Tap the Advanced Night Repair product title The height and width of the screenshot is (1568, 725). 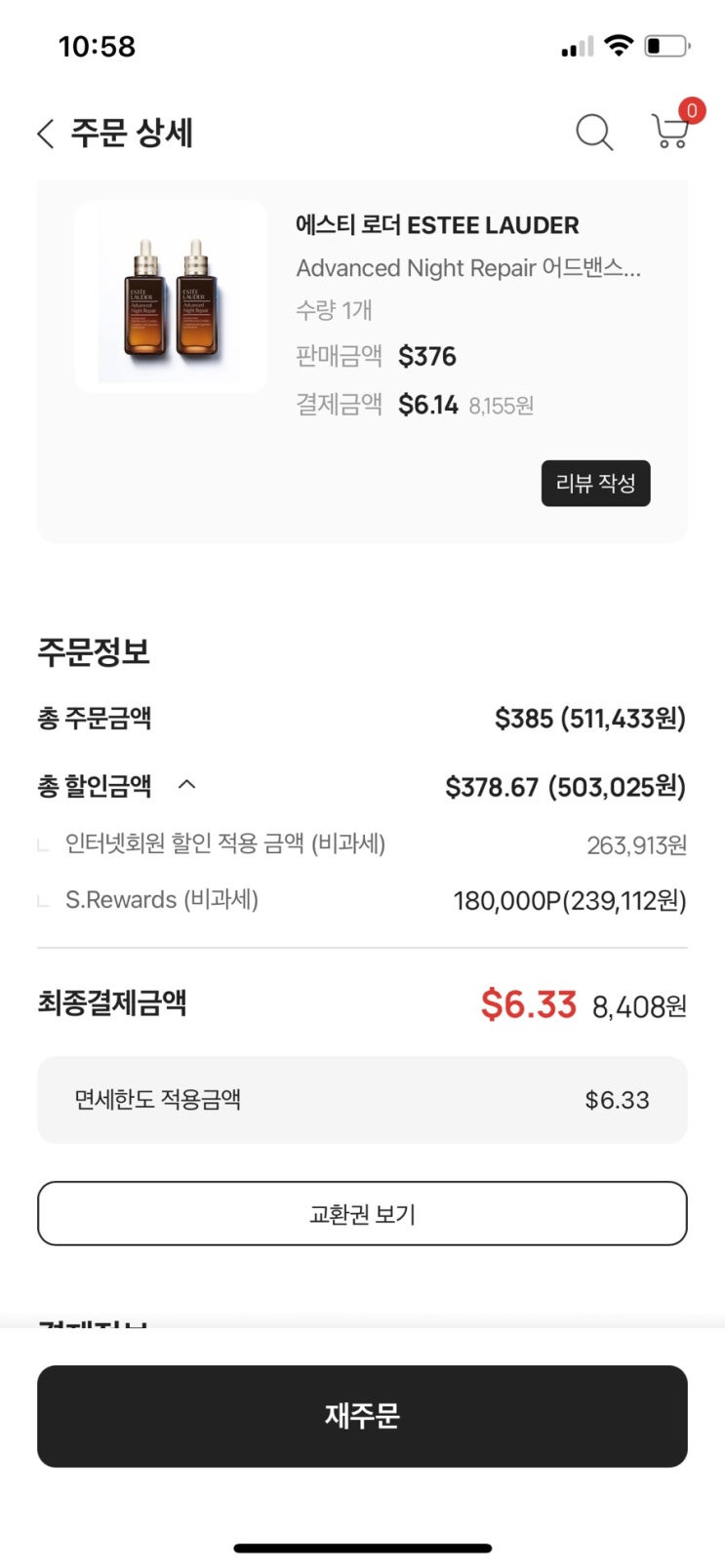point(468,267)
